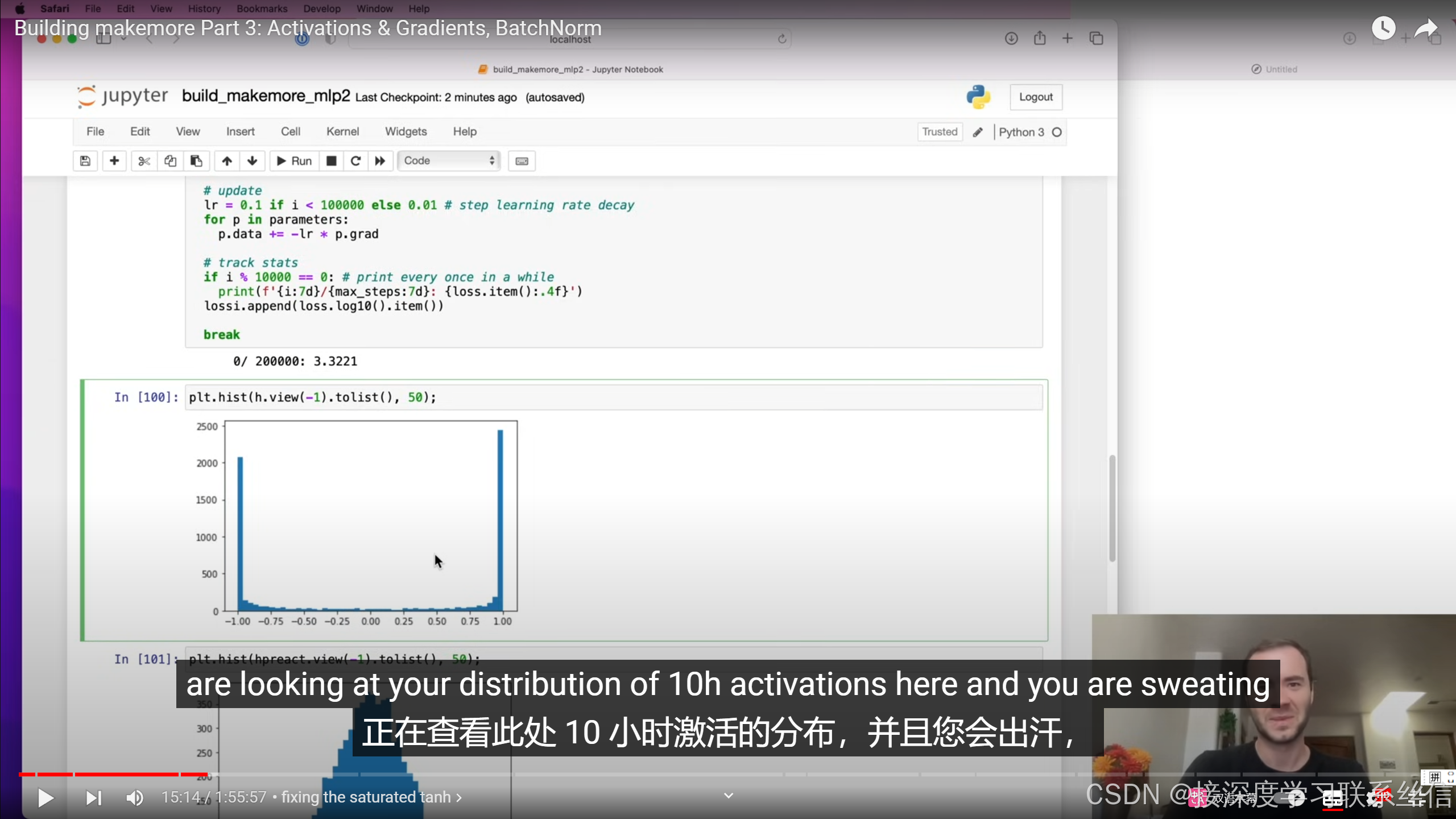Expand the chevron above the video controls
The width and height of the screenshot is (1456, 819).
click(x=729, y=795)
